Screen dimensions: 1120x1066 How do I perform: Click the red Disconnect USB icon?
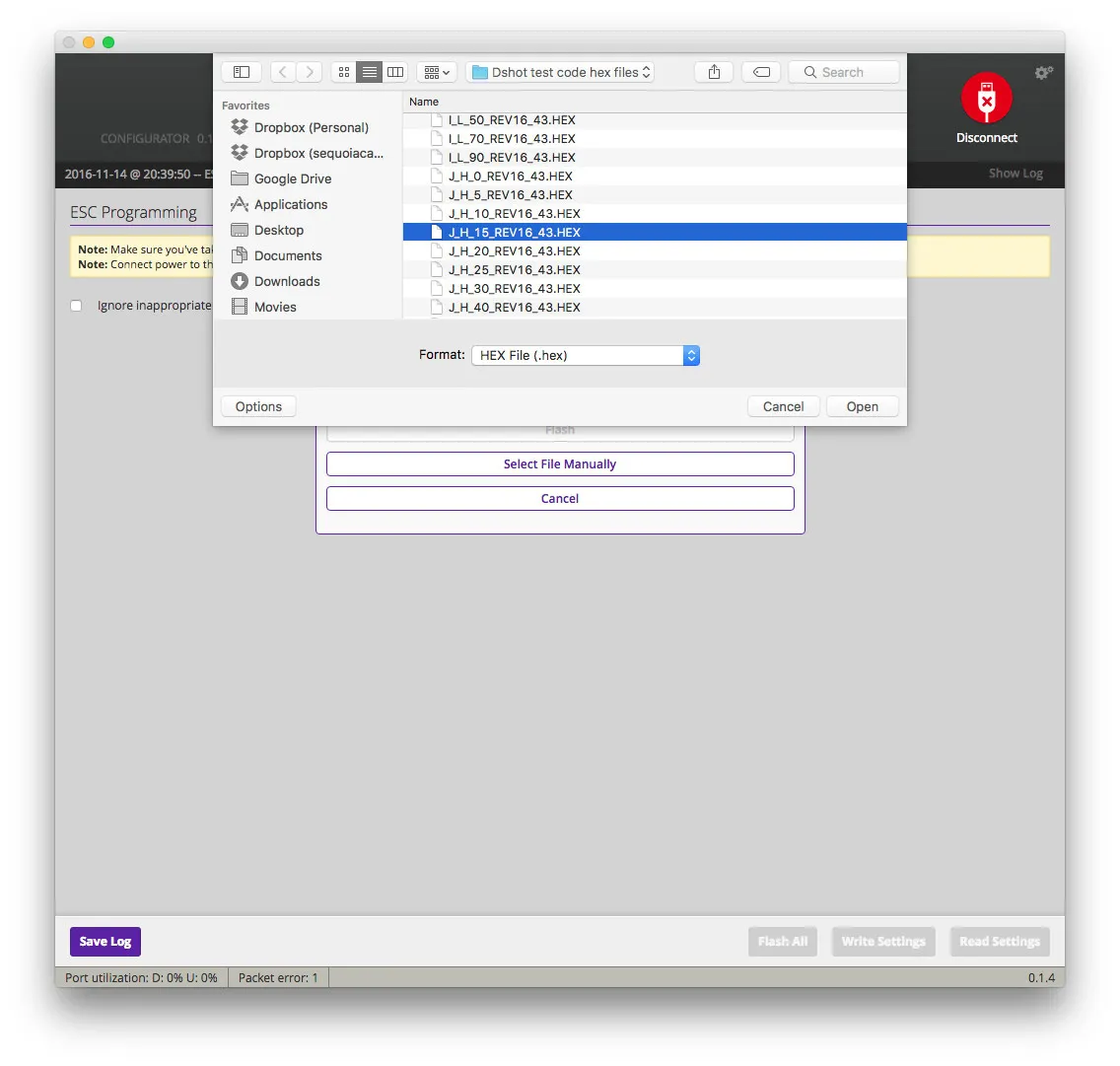click(986, 99)
